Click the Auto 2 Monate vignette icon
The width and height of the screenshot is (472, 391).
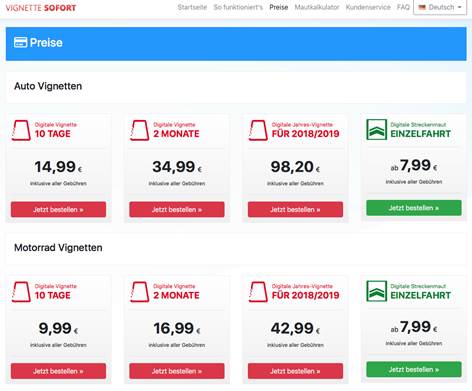pos(140,130)
